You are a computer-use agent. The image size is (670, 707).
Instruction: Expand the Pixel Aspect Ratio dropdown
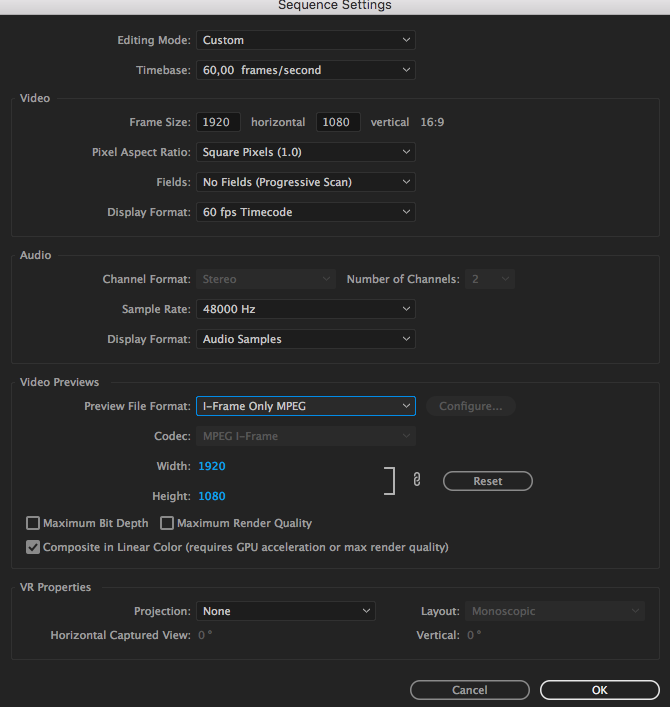[x=305, y=152]
